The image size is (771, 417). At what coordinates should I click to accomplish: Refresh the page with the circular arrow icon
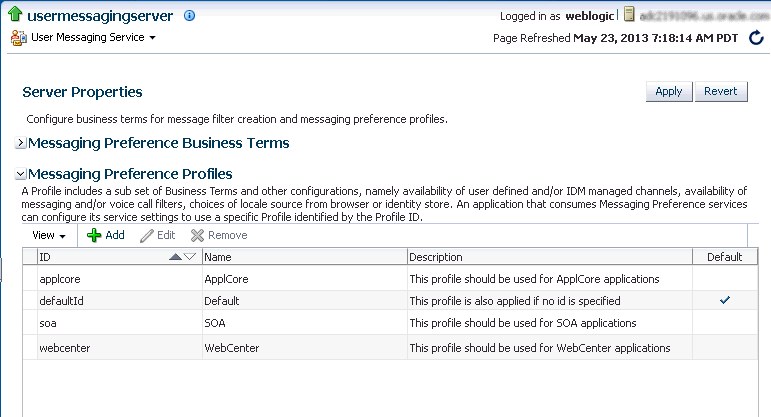[756, 37]
